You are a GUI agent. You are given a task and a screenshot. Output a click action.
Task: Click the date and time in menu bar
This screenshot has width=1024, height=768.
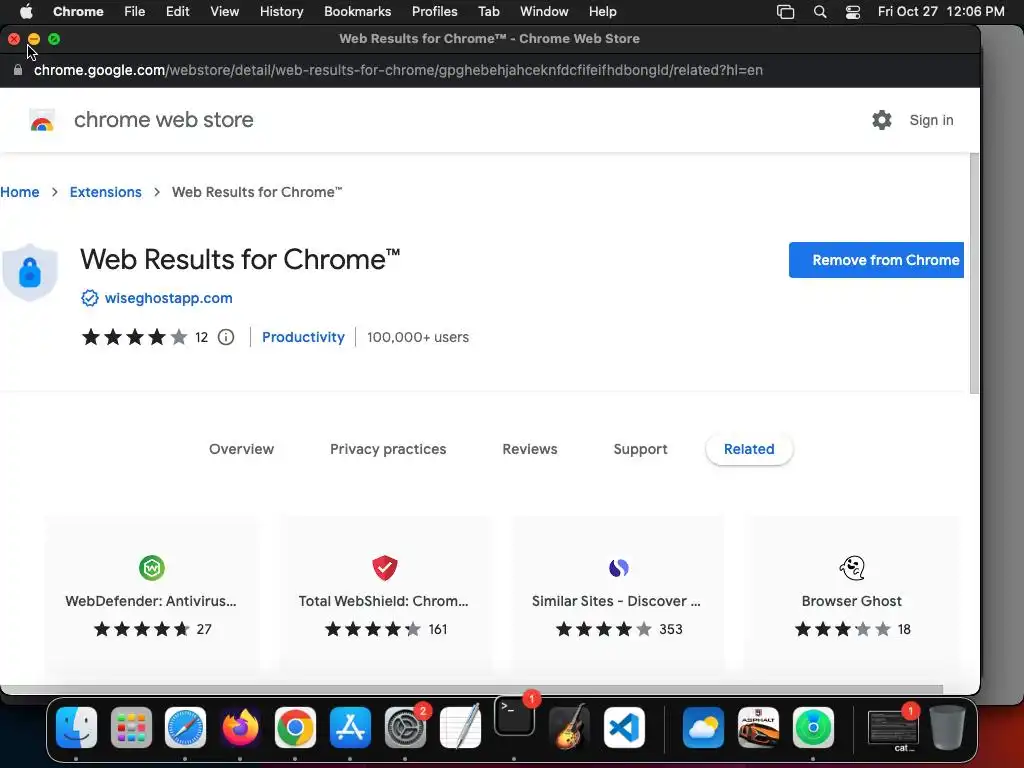coord(941,12)
